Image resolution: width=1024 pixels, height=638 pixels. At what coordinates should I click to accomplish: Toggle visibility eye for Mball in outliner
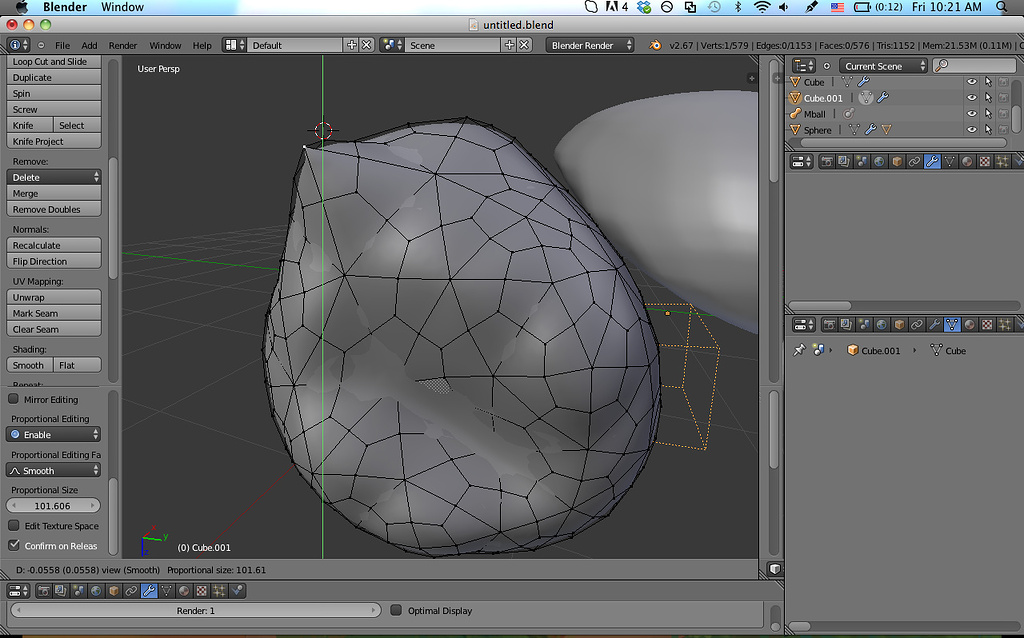pos(972,114)
